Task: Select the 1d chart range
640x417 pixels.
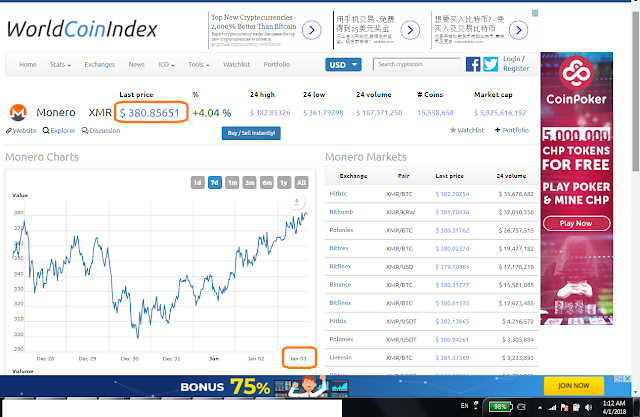Action: (198, 182)
